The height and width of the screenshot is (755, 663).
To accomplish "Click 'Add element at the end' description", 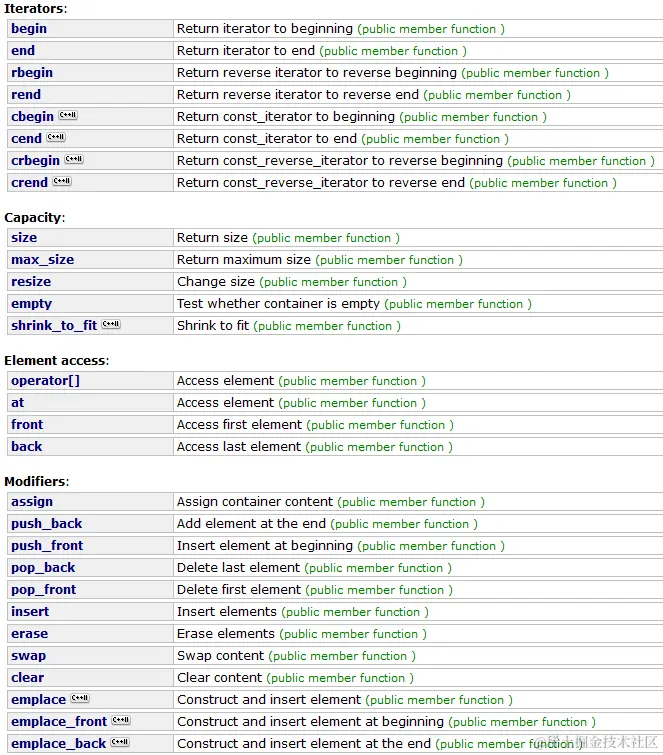I will pyautogui.click(x=251, y=524).
